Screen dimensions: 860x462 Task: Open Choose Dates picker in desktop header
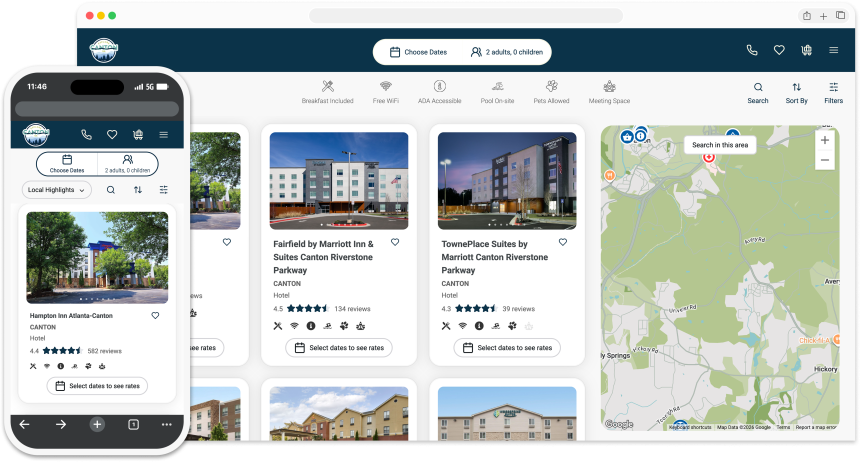pos(418,52)
